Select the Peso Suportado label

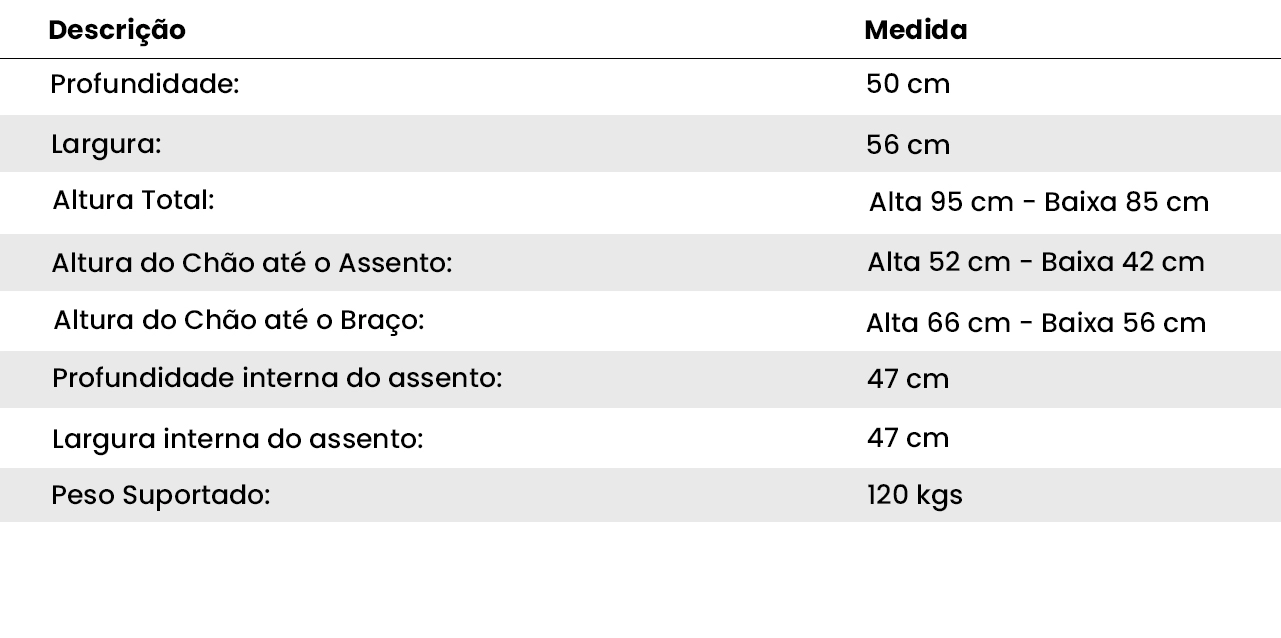point(161,495)
